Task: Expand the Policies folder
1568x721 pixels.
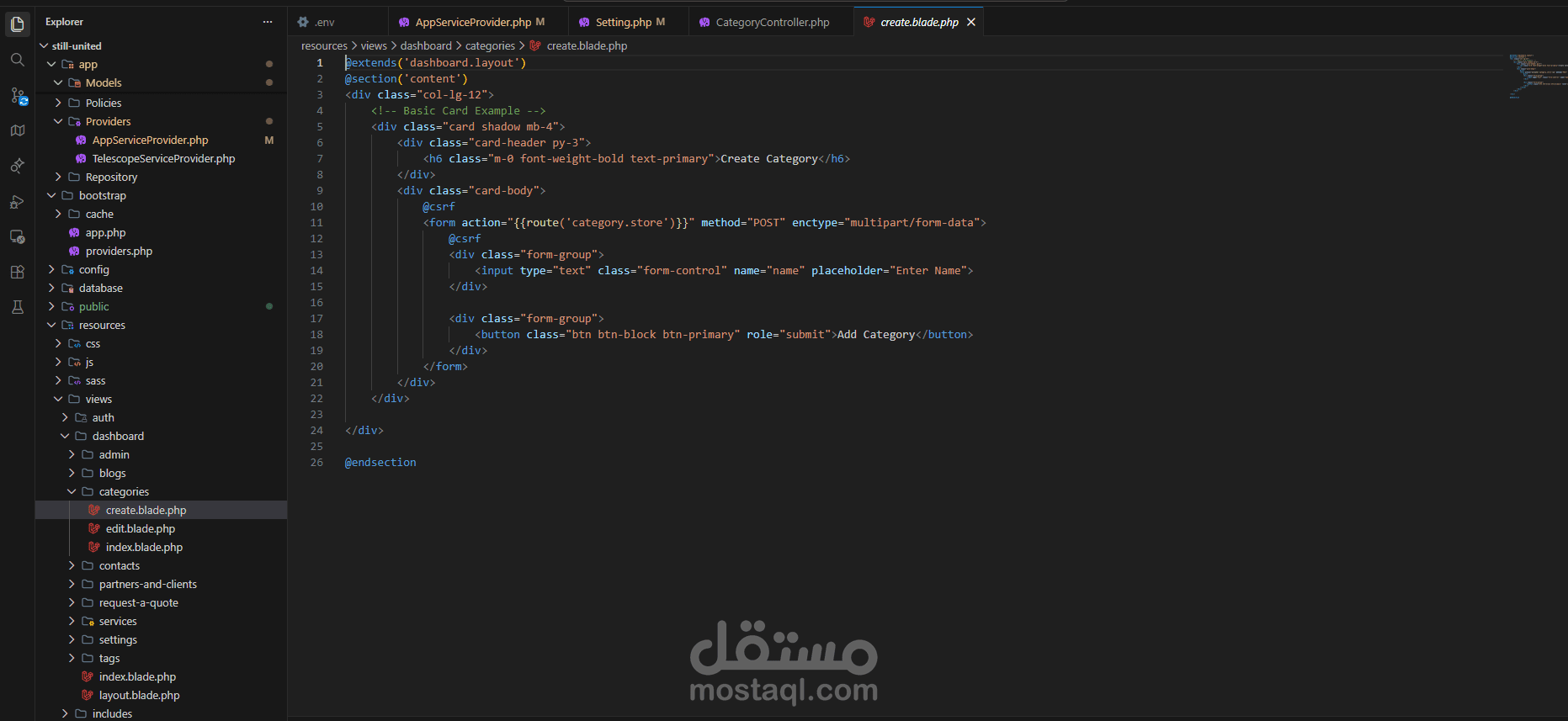Action: 58,103
